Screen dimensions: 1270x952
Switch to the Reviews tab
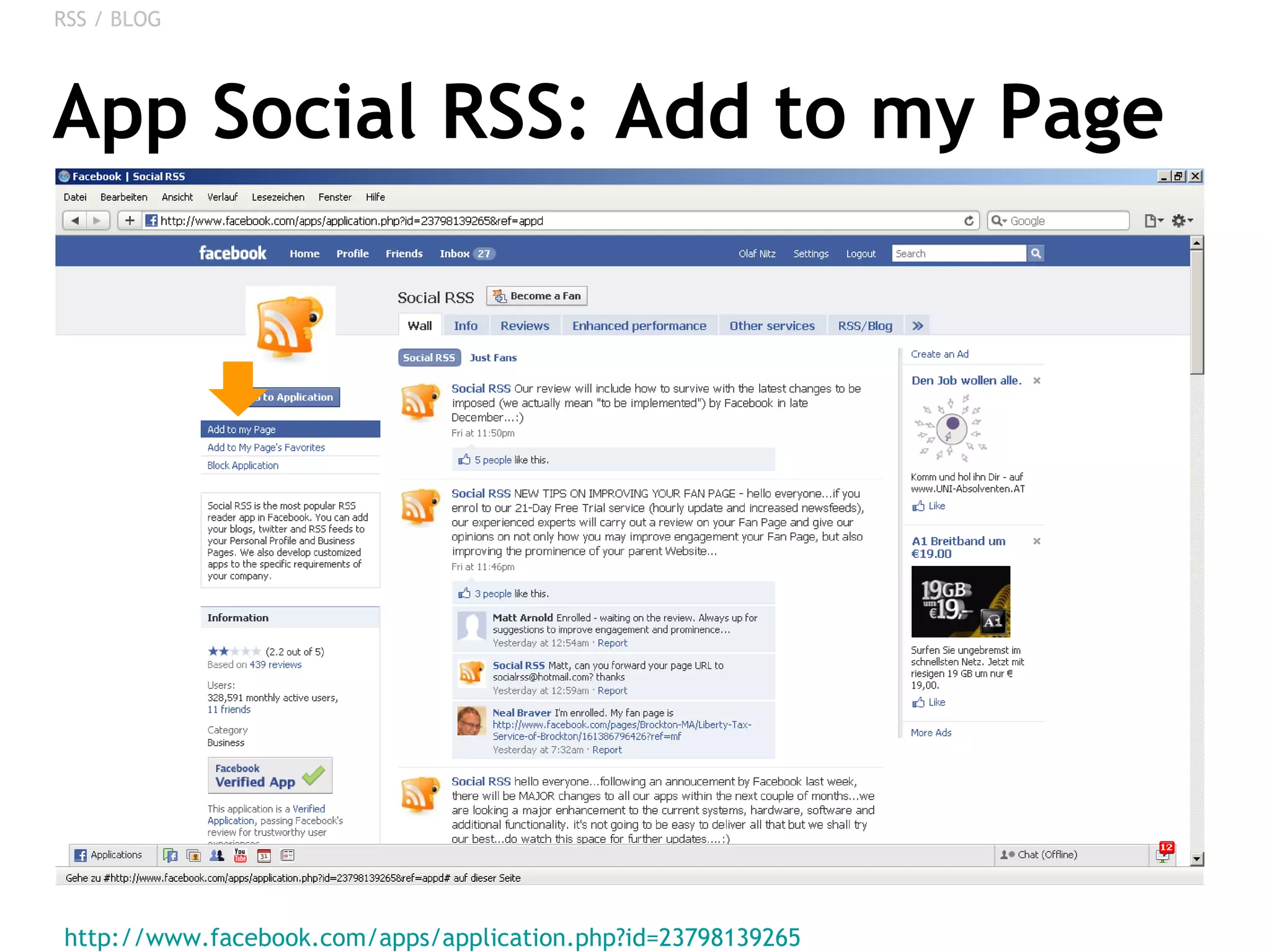click(x=525, y=326)
